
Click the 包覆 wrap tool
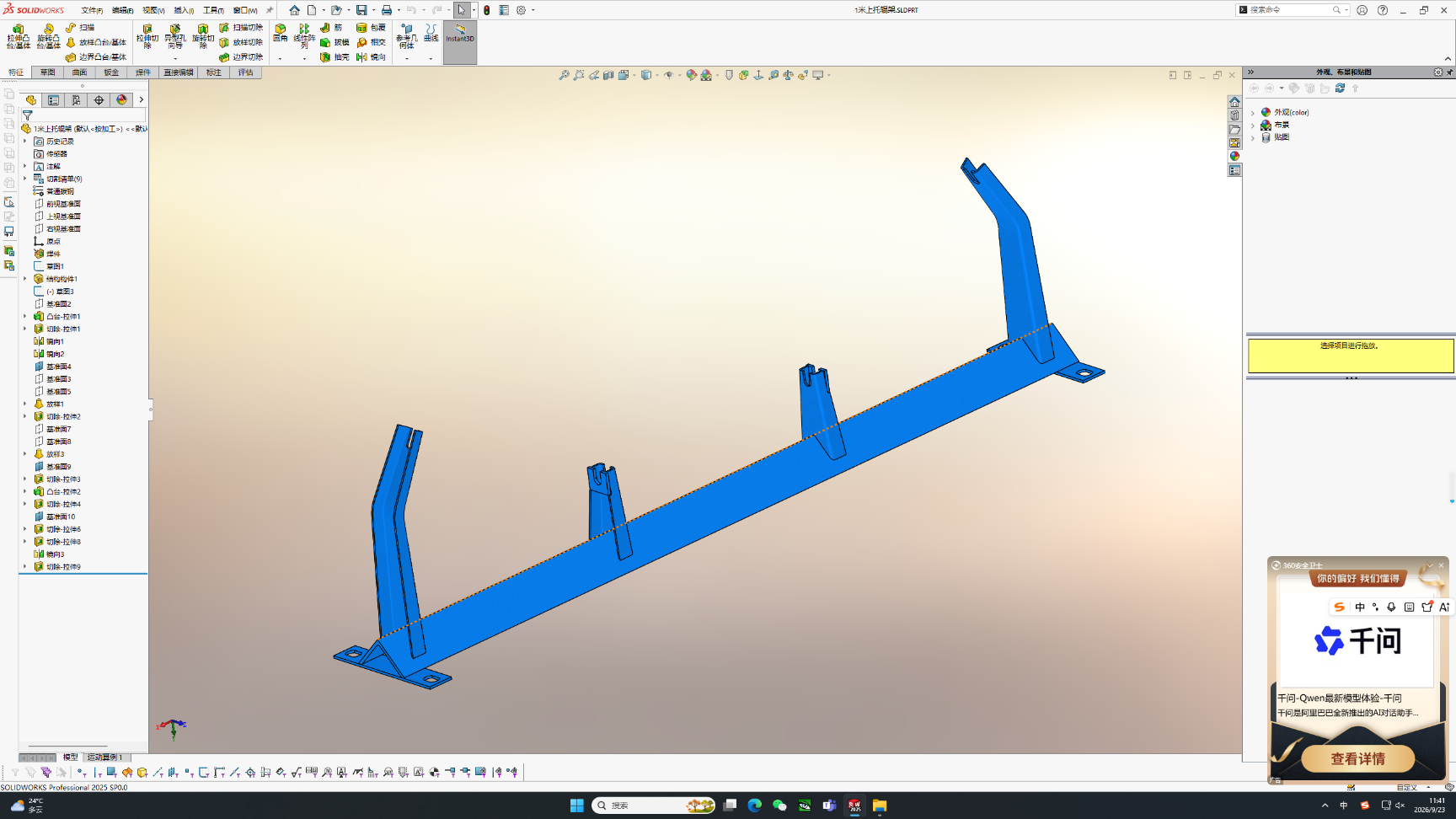(371, 28)
